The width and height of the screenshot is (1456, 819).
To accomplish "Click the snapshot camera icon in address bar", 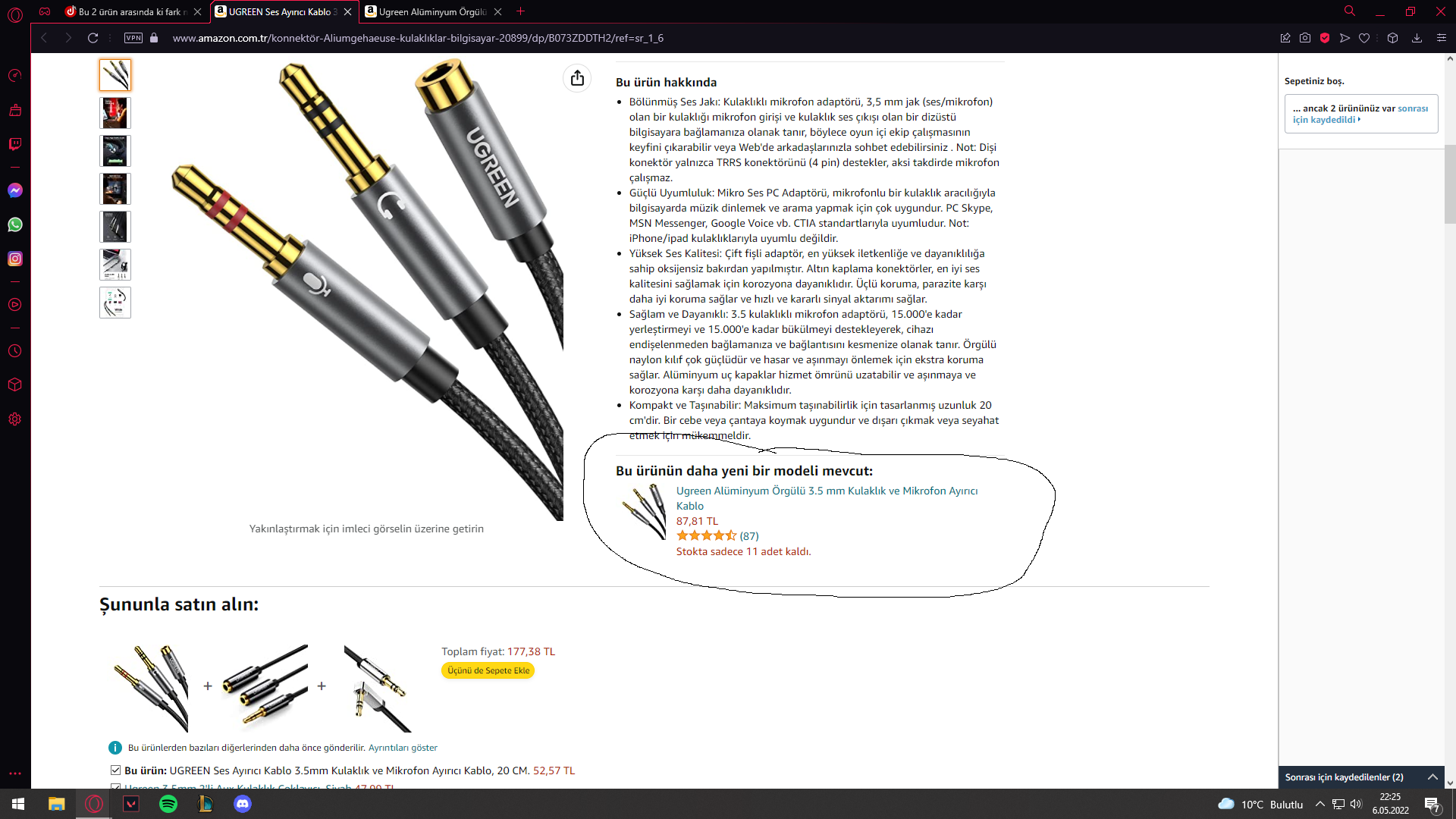I will tap(1305, 38).
